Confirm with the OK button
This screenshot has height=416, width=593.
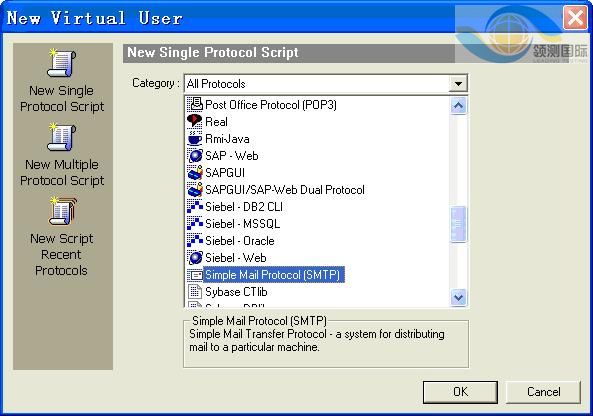(460, 392)
